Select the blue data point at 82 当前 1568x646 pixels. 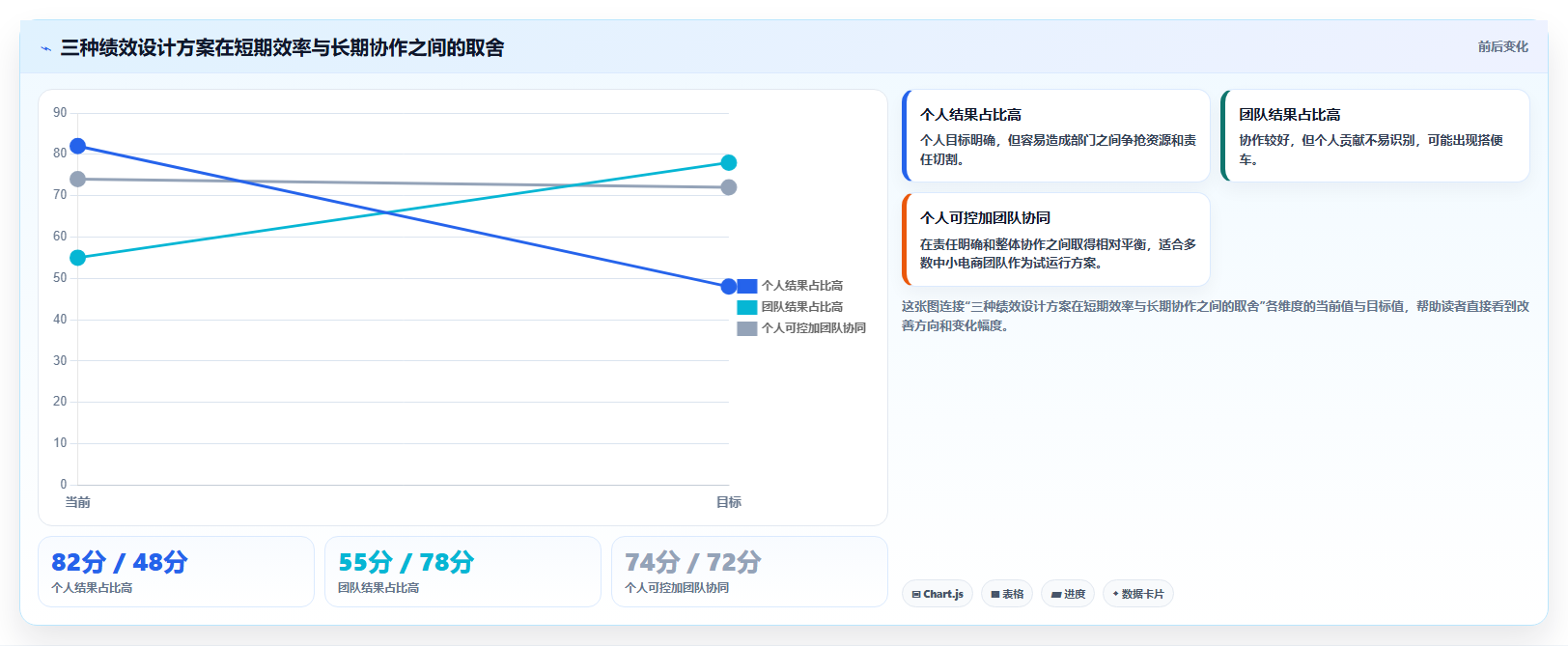click(78, 146)
